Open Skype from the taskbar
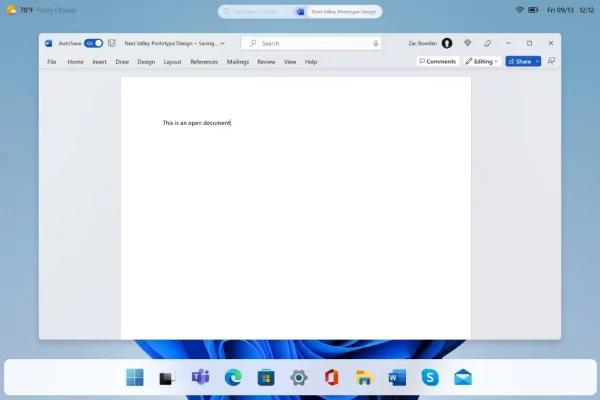This screenshot has width=600, height=400. pos(429,377)
